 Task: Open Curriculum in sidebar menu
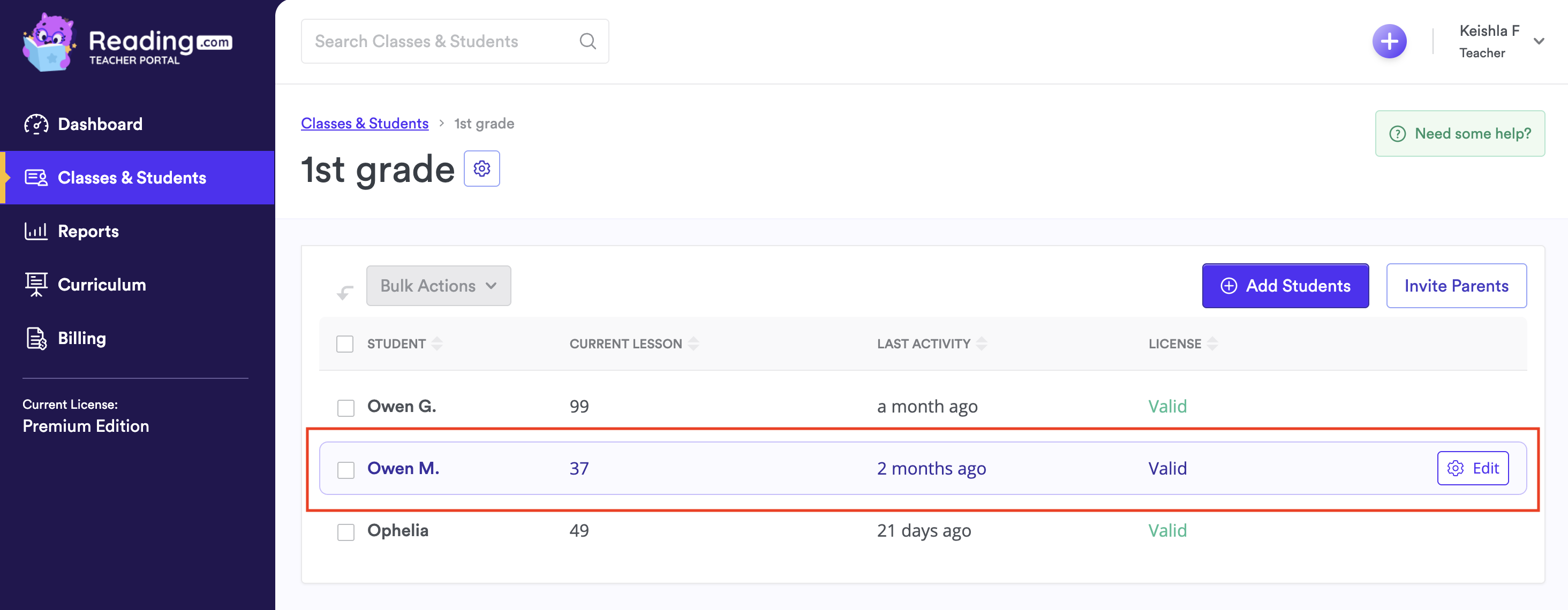pyautogui.click(x=102, y=285)
